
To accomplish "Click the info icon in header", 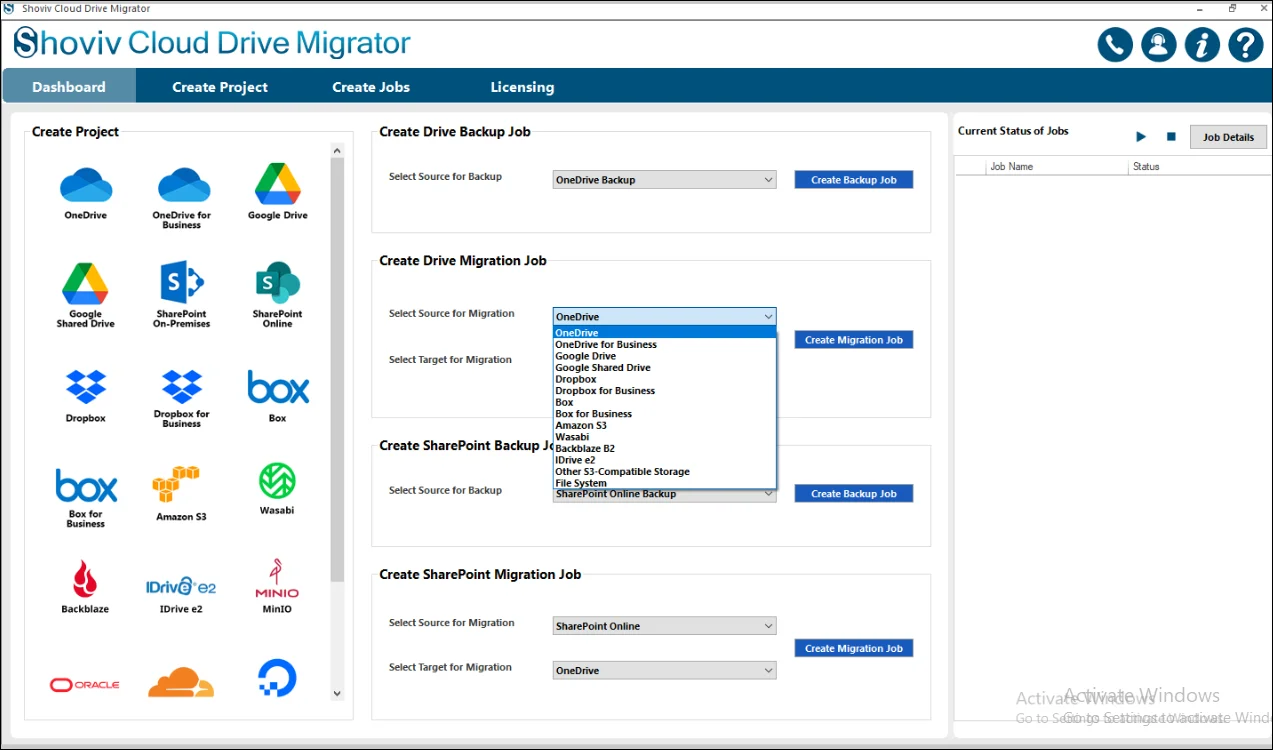I will tap(1202, 45).
